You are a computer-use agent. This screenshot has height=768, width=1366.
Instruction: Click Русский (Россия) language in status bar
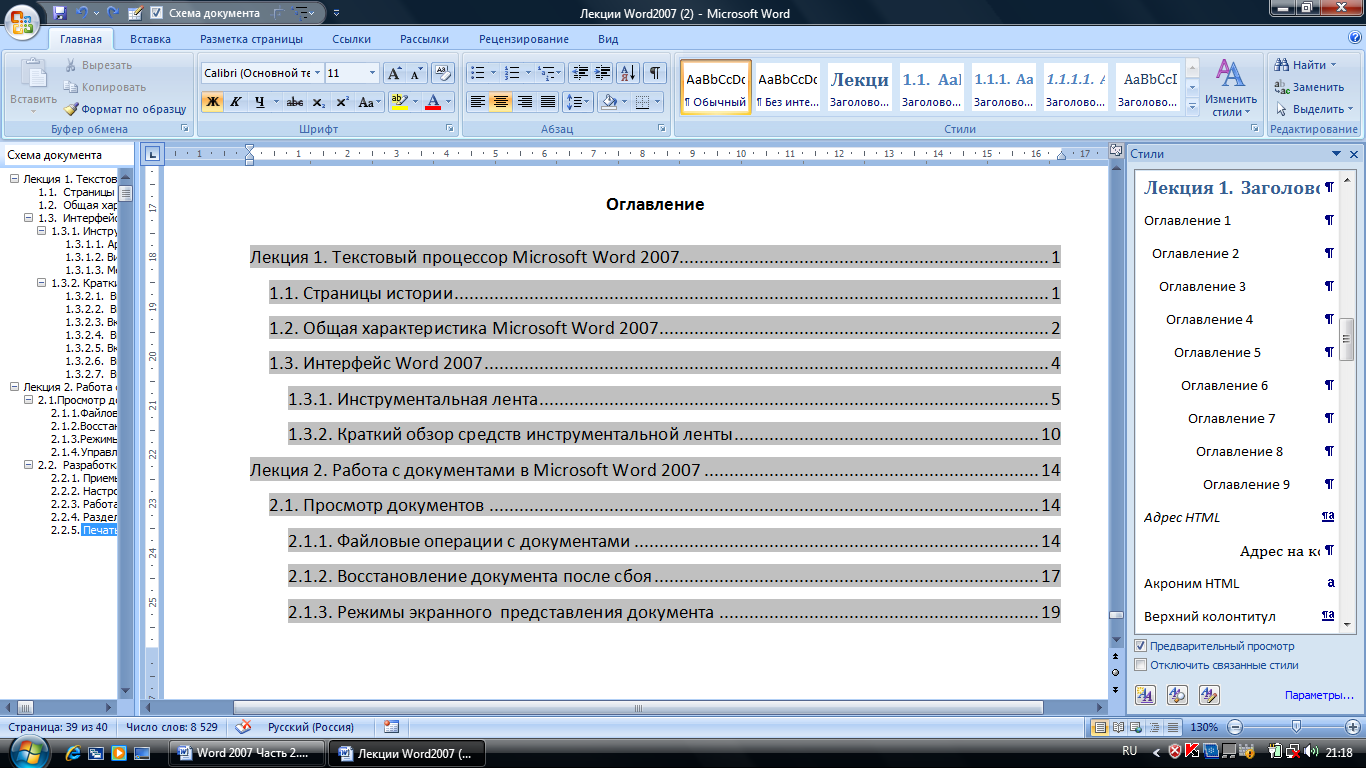tap(312, 727)
